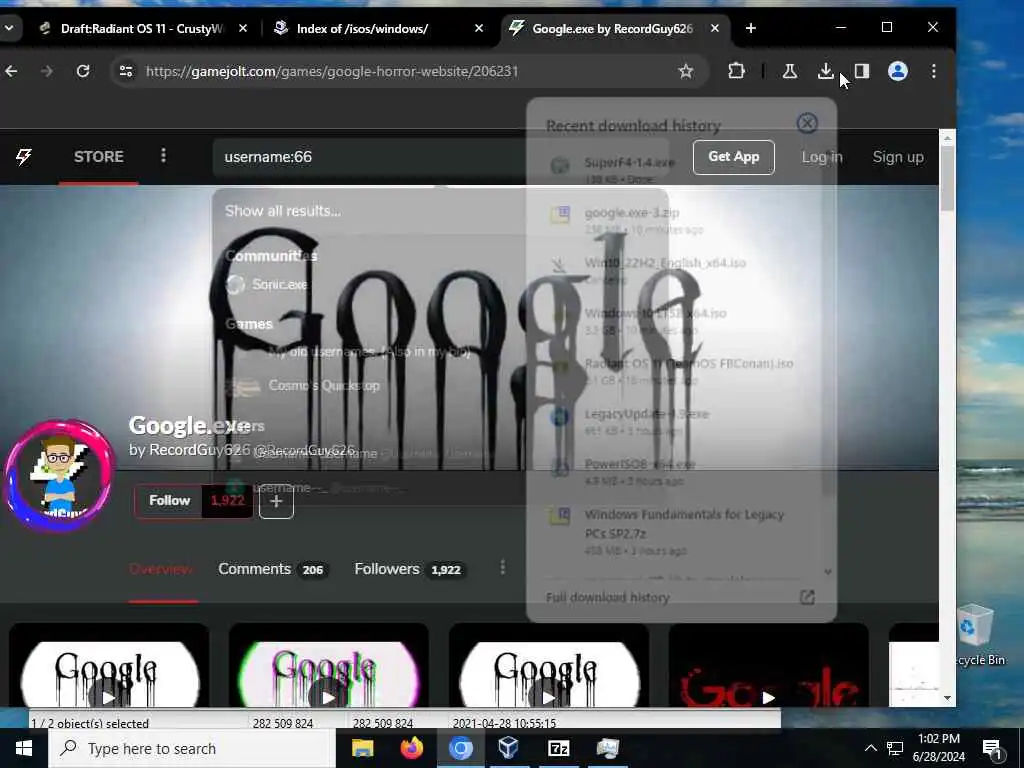Bookmark this page with the star icon
The width and height of the screenshot is (1024, 768).
[x=685, y=71]
